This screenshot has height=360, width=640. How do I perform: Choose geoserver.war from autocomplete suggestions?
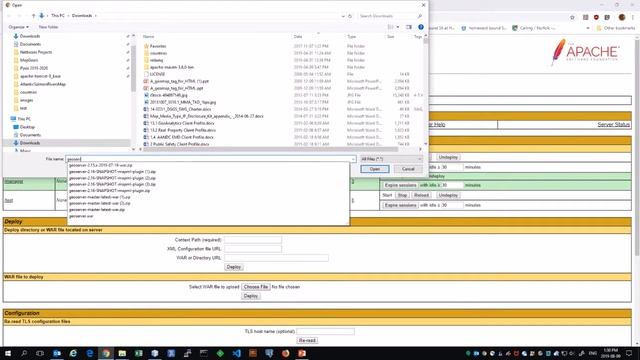pyautogui.click(x=81, y=216)
